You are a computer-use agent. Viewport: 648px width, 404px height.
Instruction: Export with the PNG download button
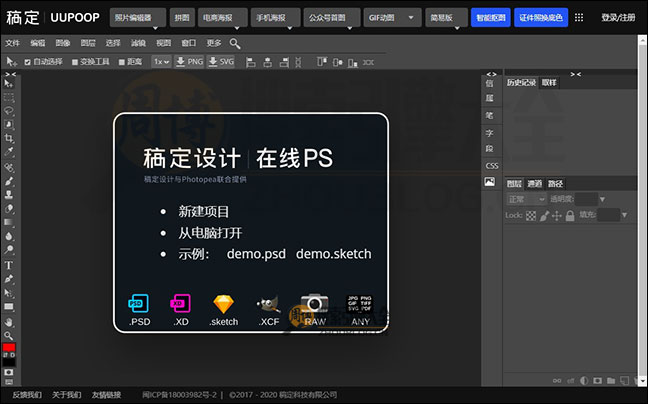[x=189, y=62]
